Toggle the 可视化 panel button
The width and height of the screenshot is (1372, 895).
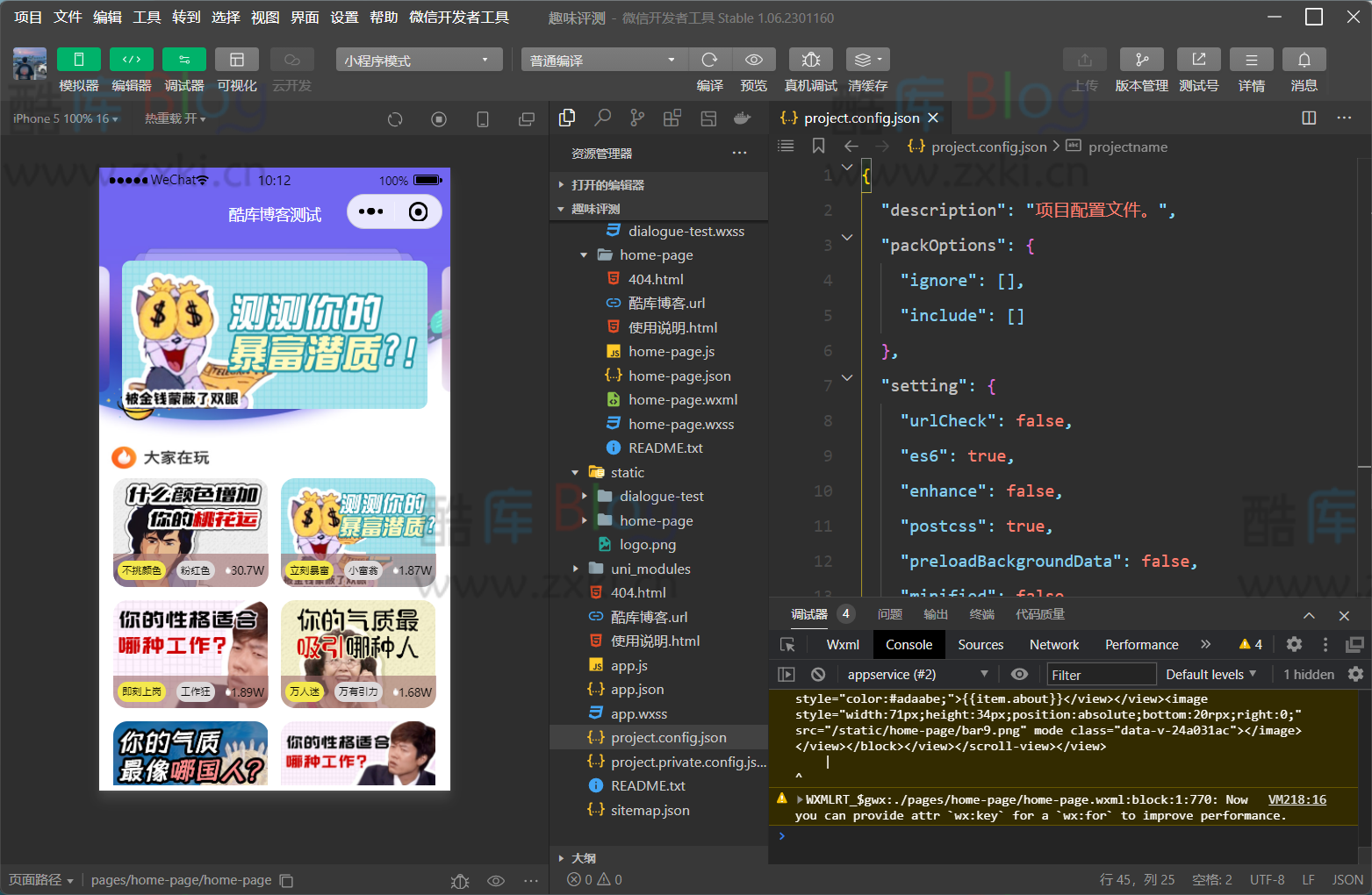tap(236, 59)
